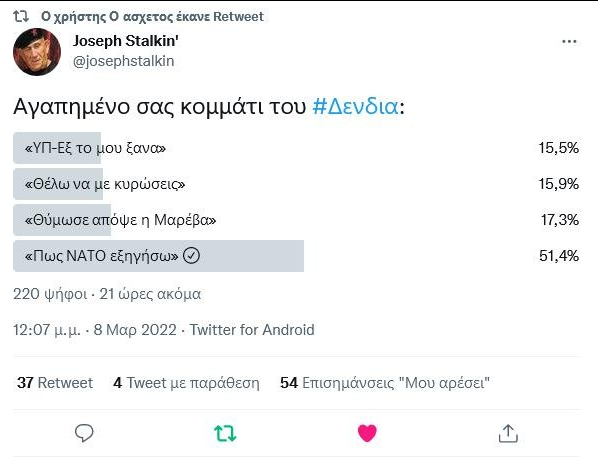
Task: Select poll option «Θέλω να με κυρώσεις»
Action: click(296, 184)
